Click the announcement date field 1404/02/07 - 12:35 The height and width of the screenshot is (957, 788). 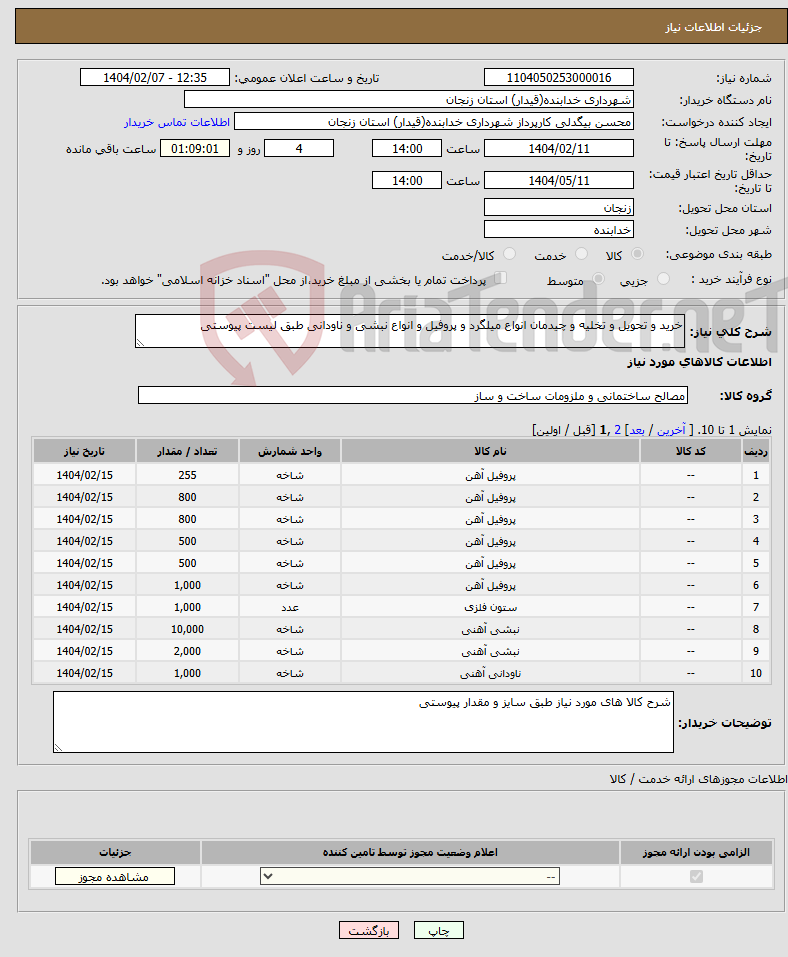pyautogui.click(x=154, y=78)
